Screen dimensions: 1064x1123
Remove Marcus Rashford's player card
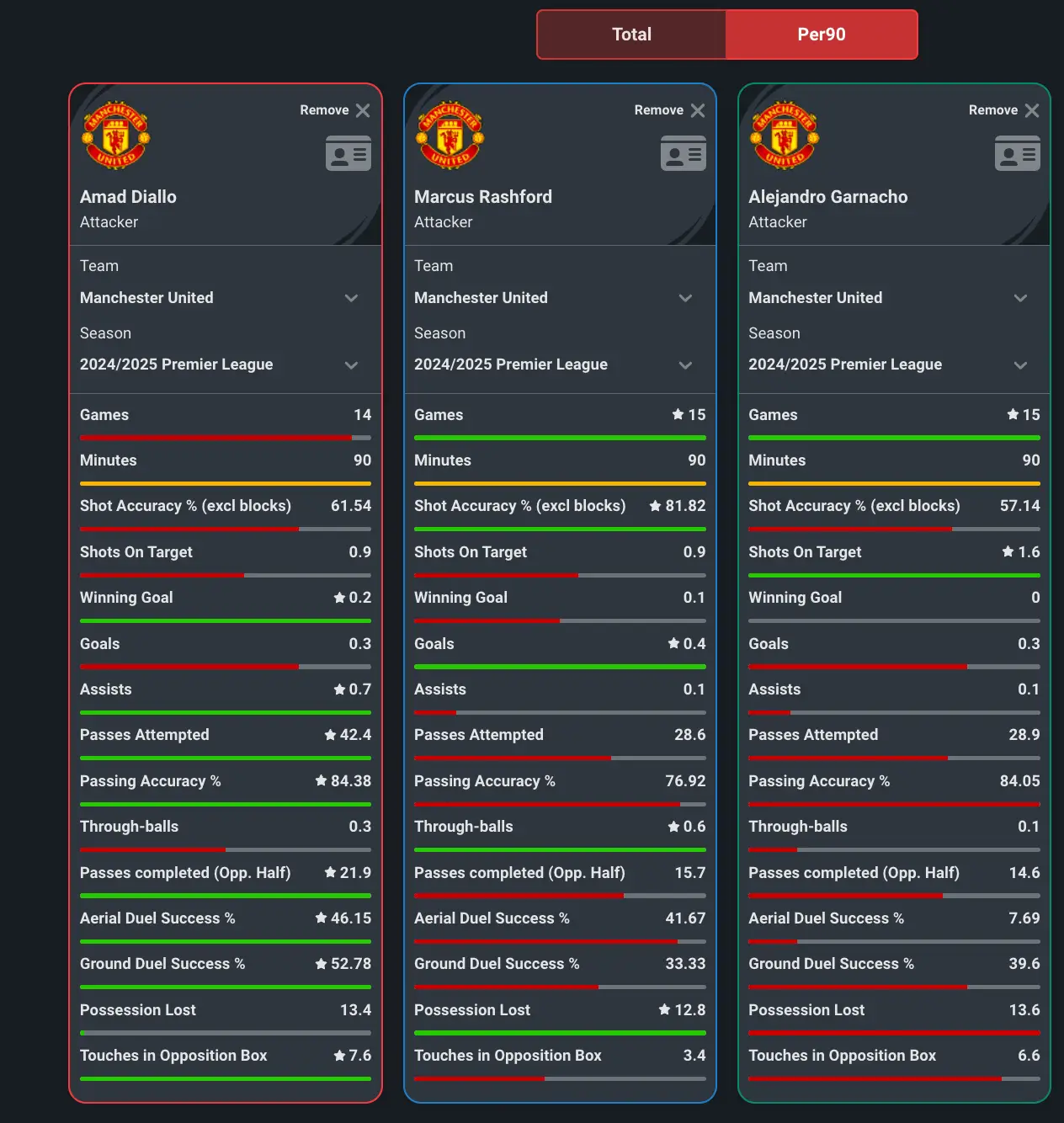697,109
